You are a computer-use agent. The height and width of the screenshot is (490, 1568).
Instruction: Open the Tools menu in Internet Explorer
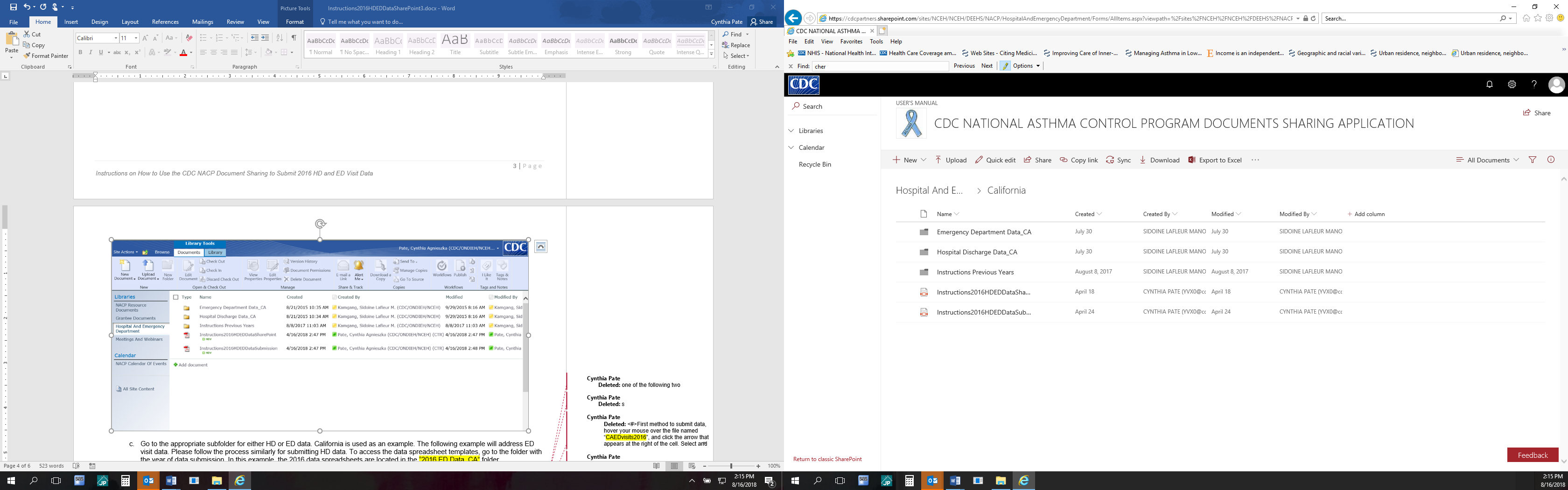tap(876, 42)
